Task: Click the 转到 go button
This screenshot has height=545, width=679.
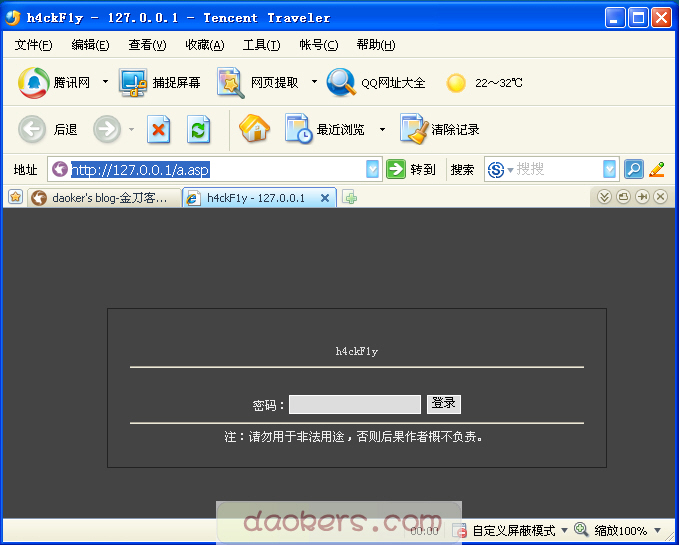Action: (x=411, y=169)
